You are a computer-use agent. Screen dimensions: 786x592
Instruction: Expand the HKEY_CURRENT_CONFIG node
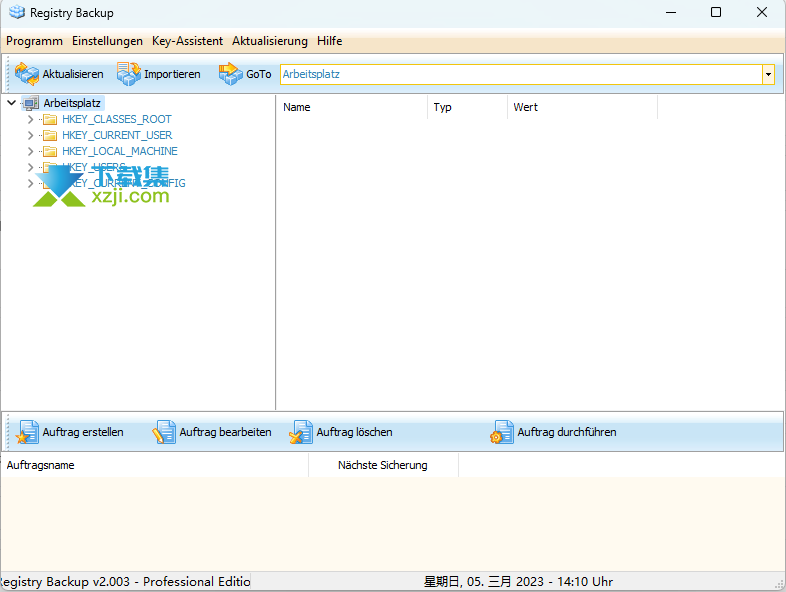tap(30, 183)
